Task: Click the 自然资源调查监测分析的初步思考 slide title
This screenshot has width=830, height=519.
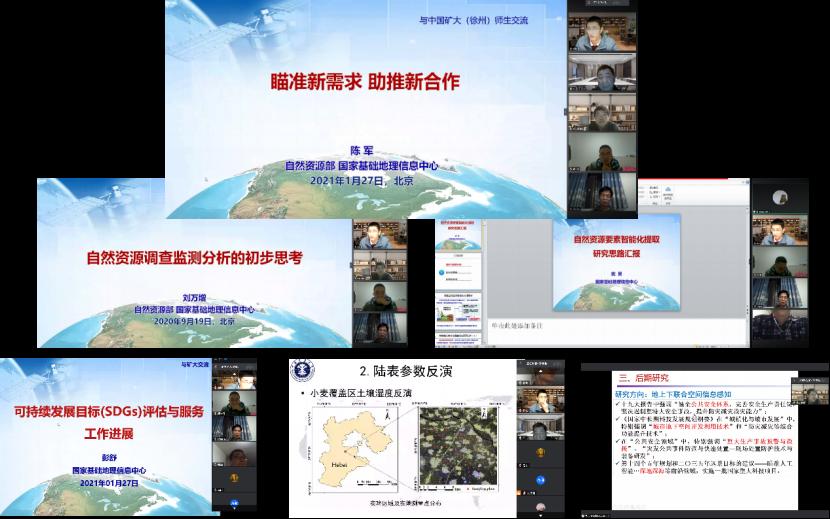Action: tap(193, 257)
